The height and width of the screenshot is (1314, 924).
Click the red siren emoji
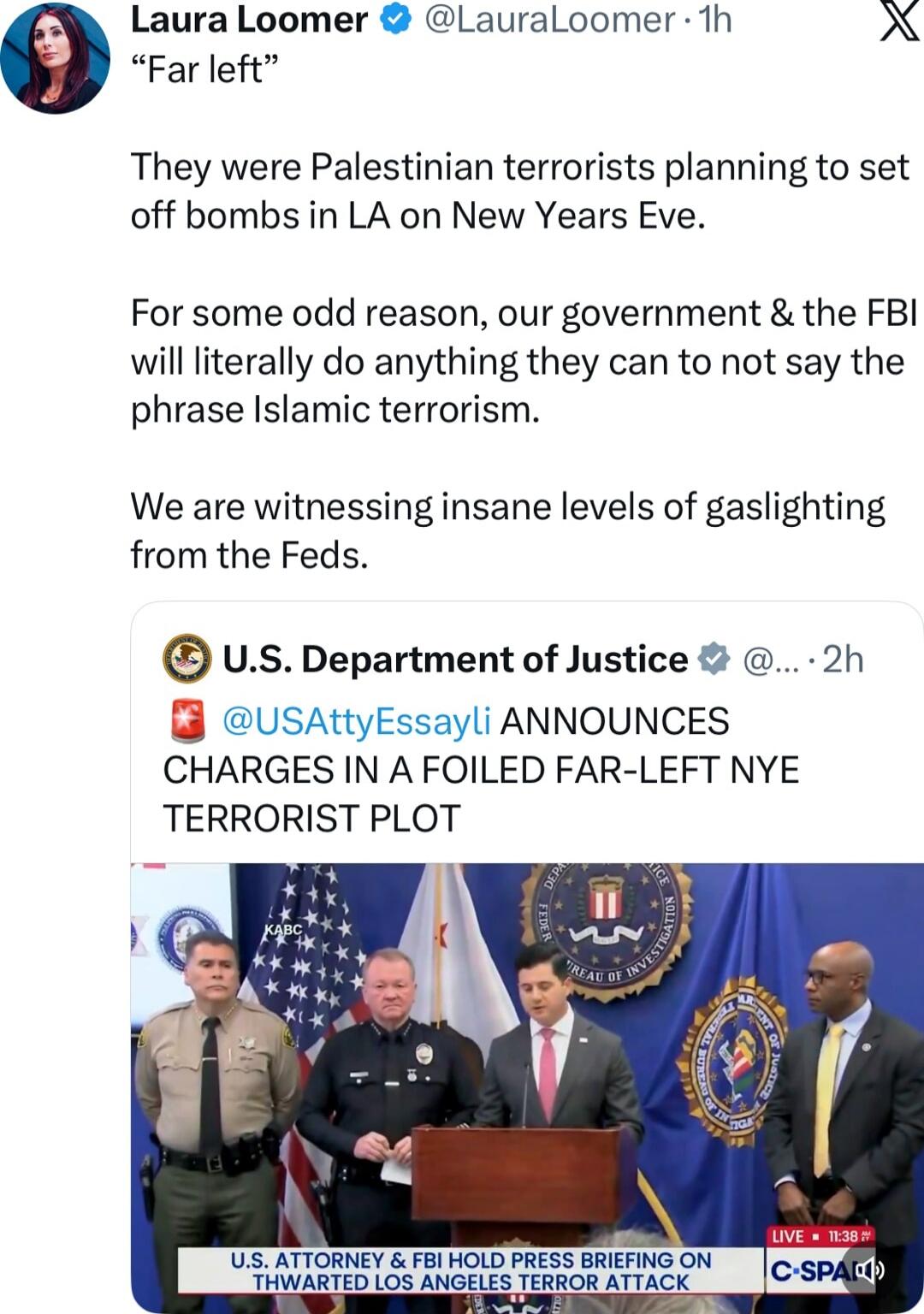[x=187, y=720]
